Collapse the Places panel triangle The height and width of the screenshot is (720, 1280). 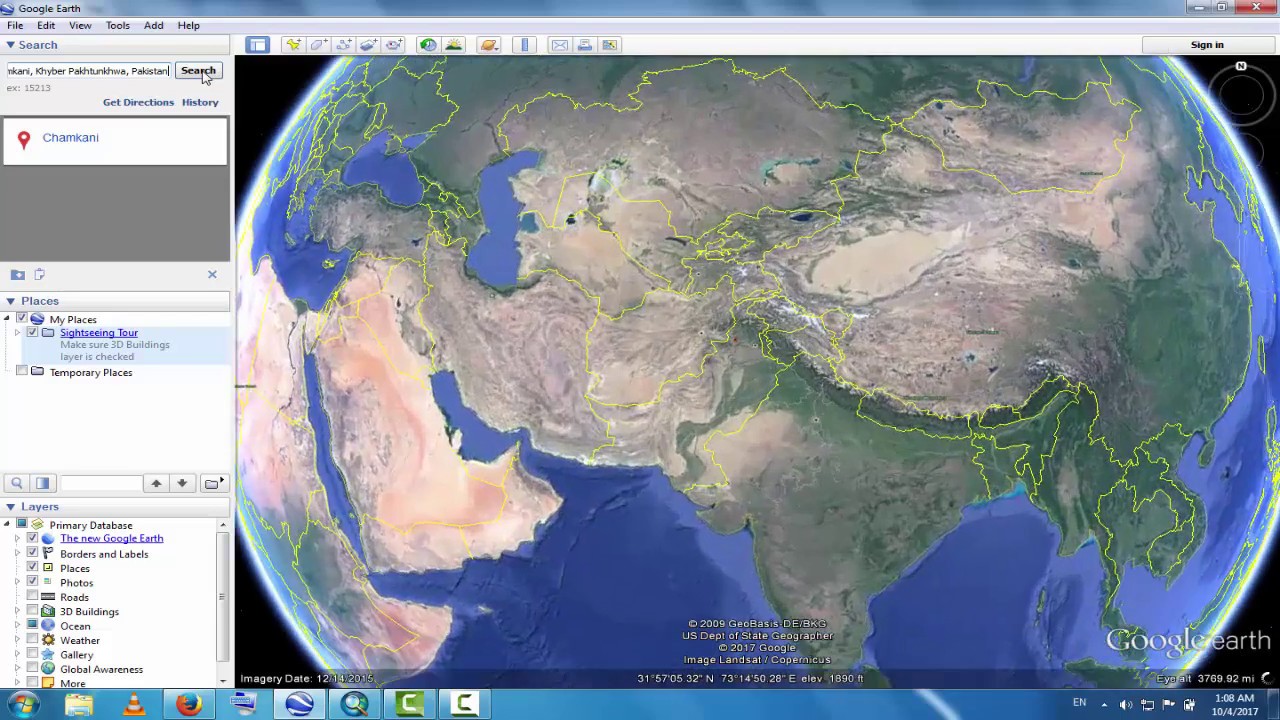tap(10, 301)
